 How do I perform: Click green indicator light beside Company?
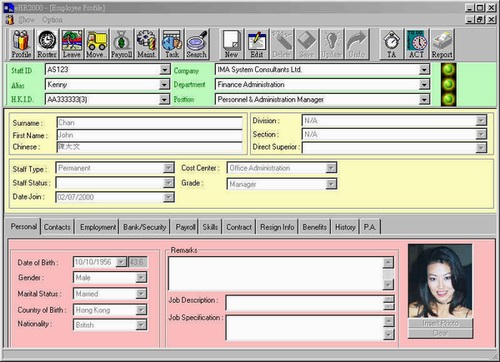click(x=448, y=70)
